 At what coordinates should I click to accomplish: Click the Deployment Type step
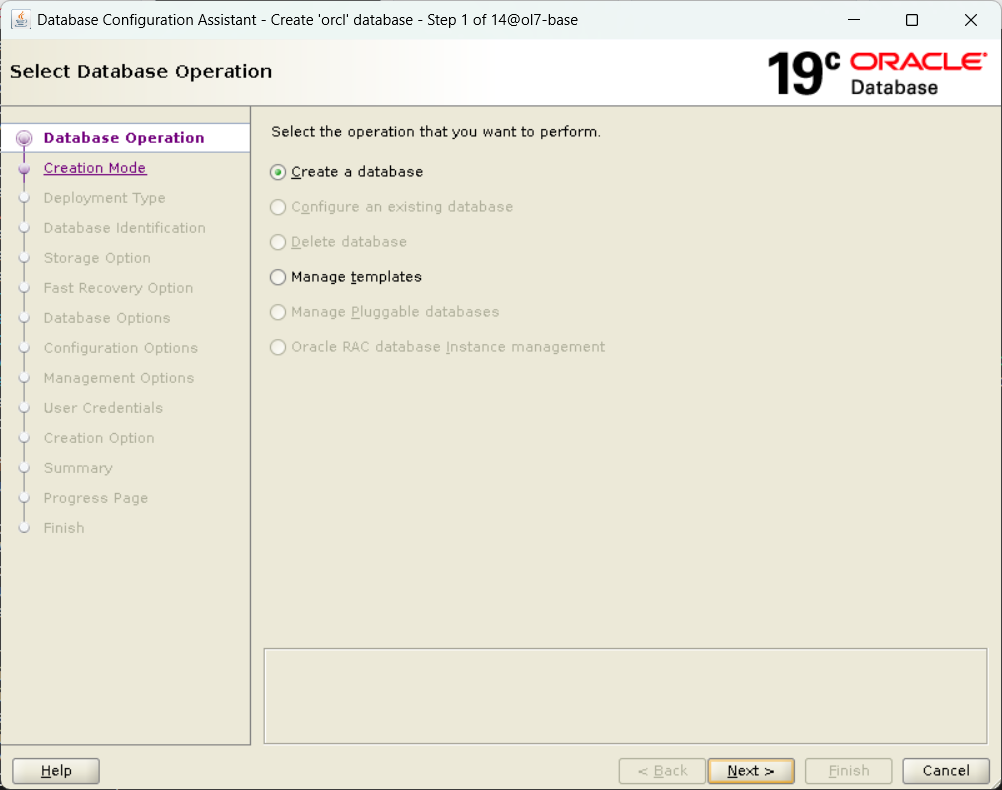pyautogui.click(x=104, y=198)
